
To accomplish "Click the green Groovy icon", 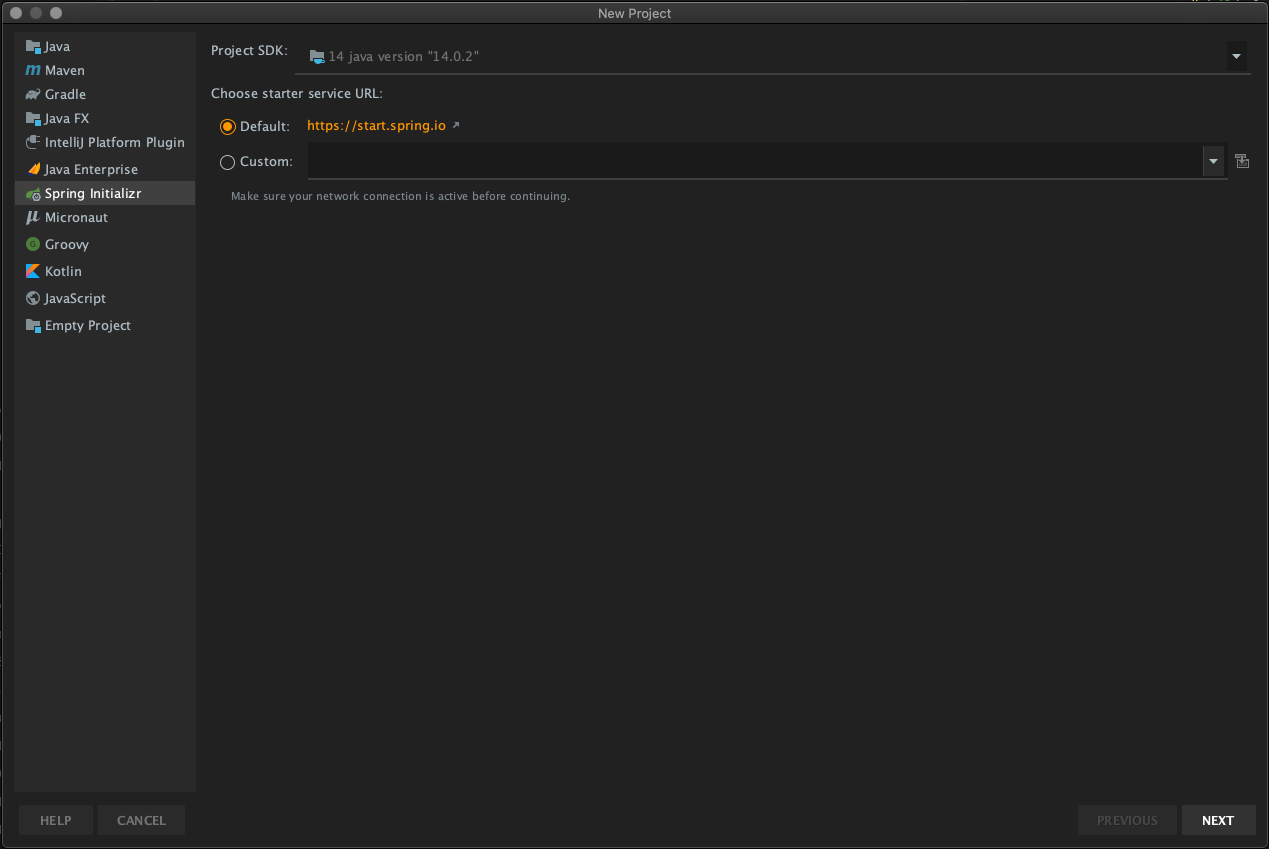I will [x=33, y=244].
